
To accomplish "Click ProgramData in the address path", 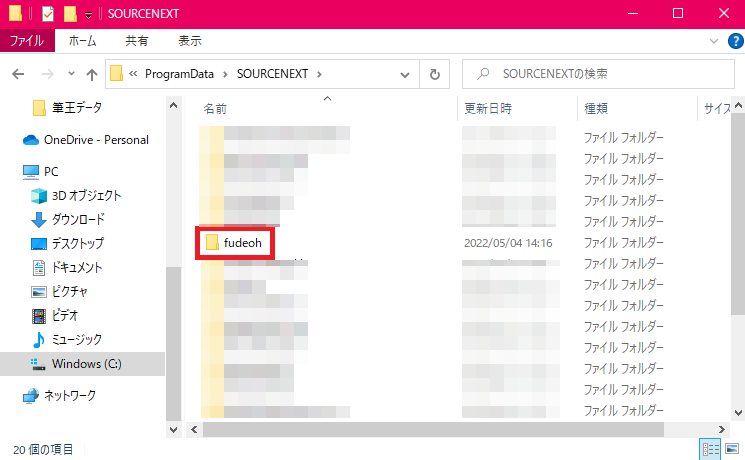I will point(179,74).
